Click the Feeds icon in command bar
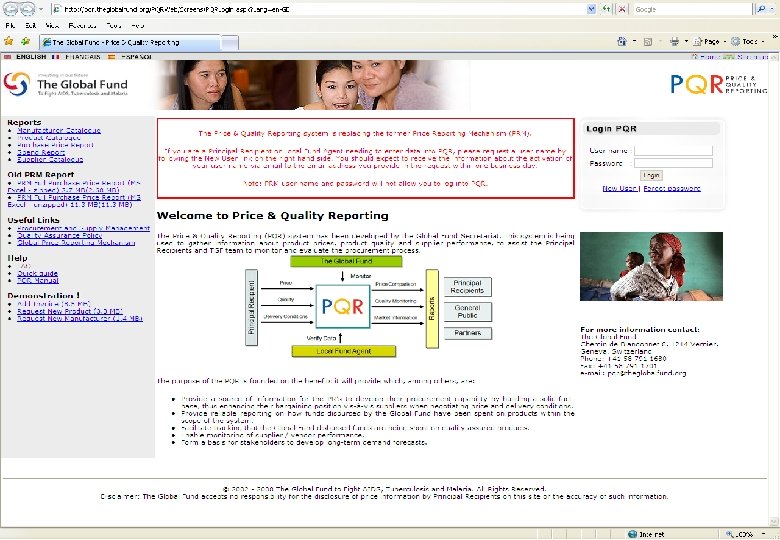 click(x=648, y=41)
